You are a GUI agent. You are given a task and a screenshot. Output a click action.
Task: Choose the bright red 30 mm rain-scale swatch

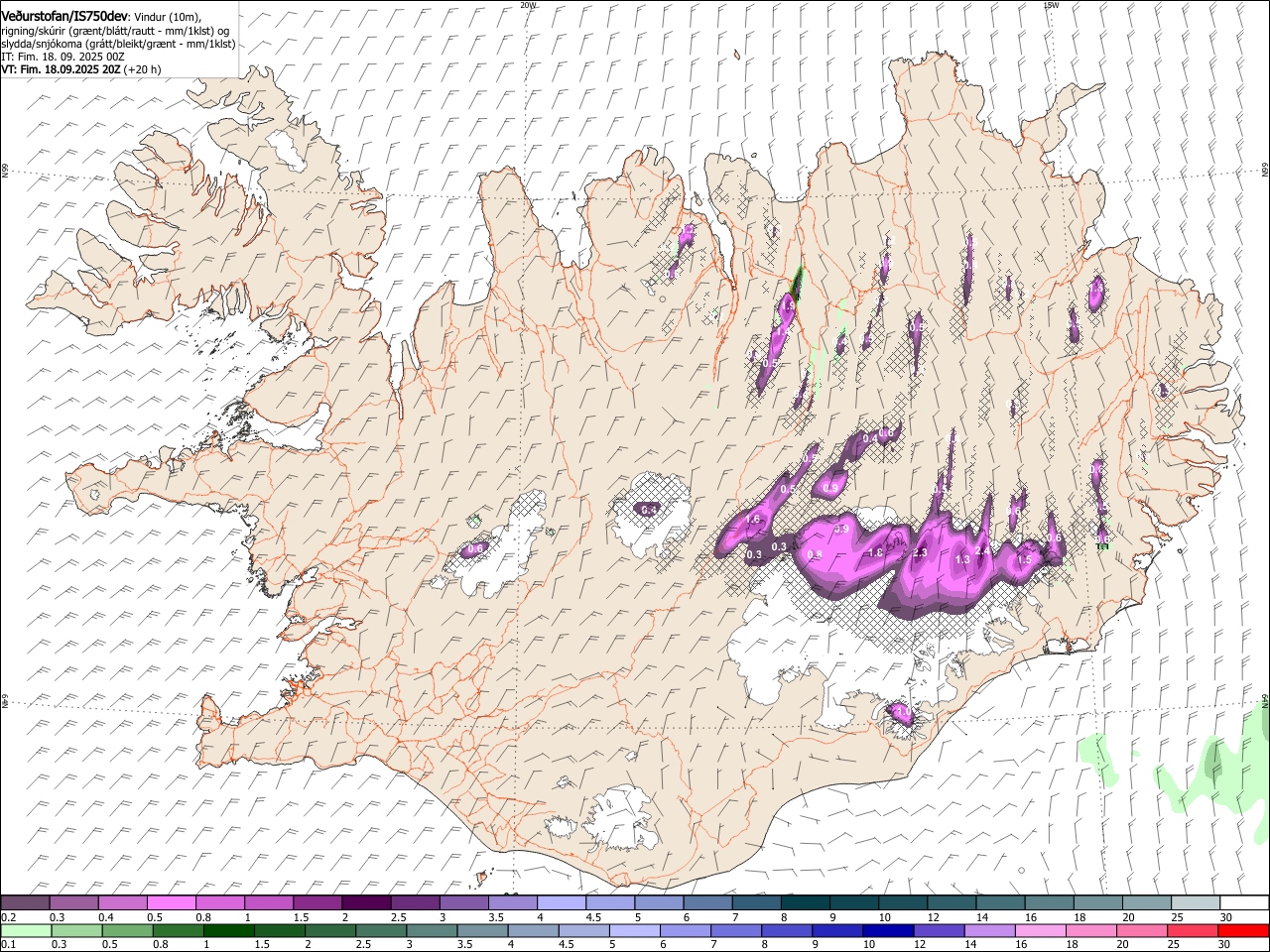pyautogui.click(x=1244, y=930)
